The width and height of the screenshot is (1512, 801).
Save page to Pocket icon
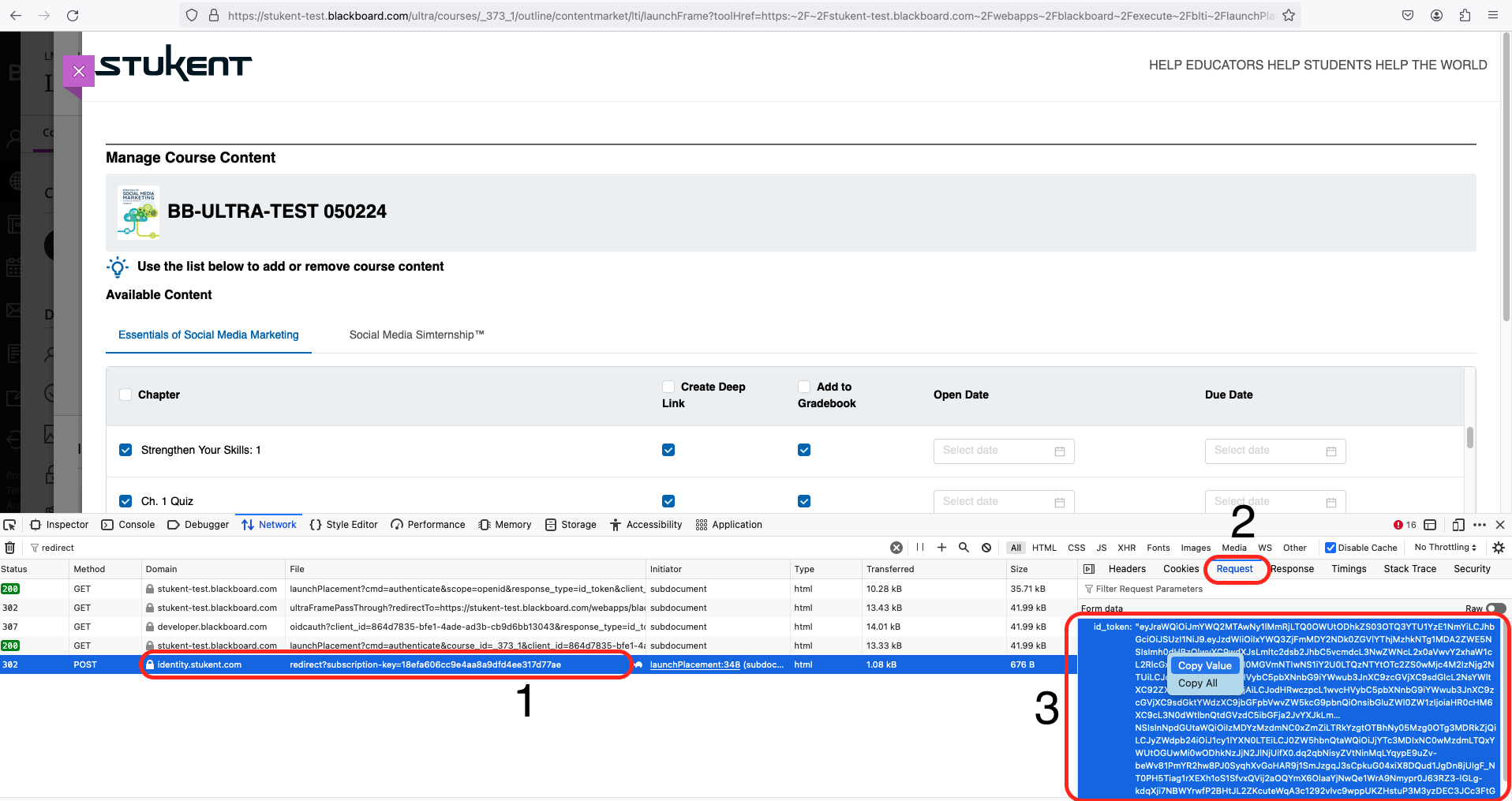coord(1408,15)
